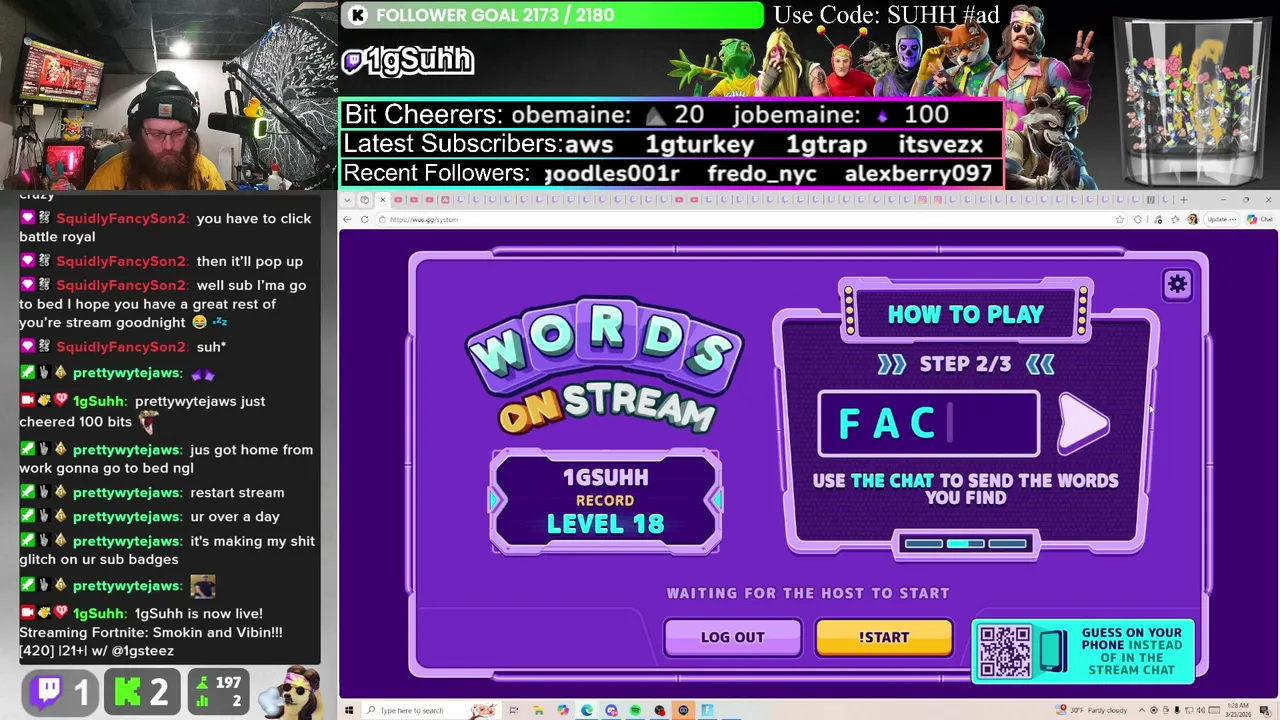This screenshot has height=720, width=1280.
Task: Click recent follower alexberry097
Action: pos(918,173)
